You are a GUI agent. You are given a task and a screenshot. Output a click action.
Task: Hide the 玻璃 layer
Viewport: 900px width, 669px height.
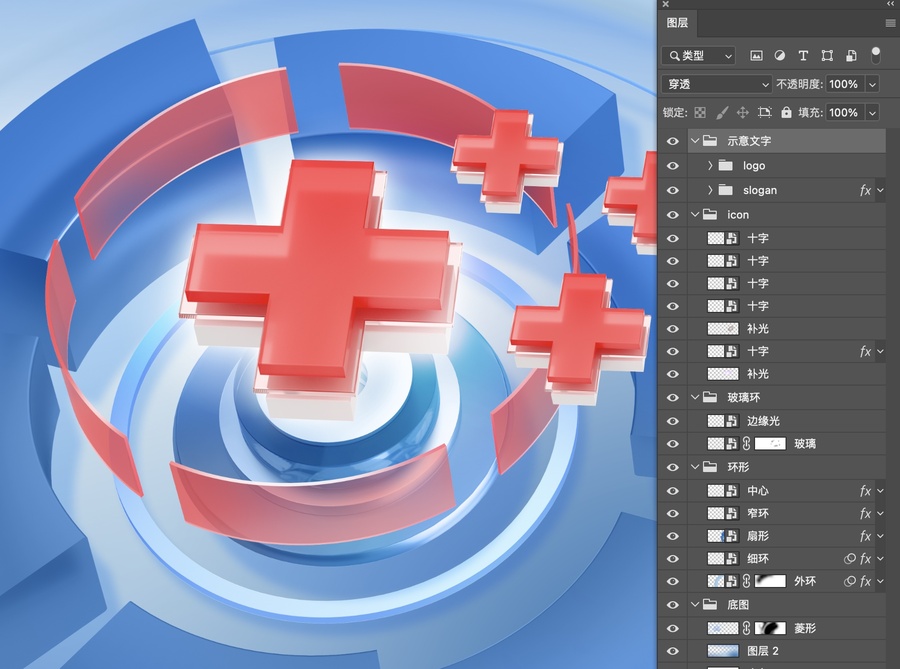click(x=673, y=444)
